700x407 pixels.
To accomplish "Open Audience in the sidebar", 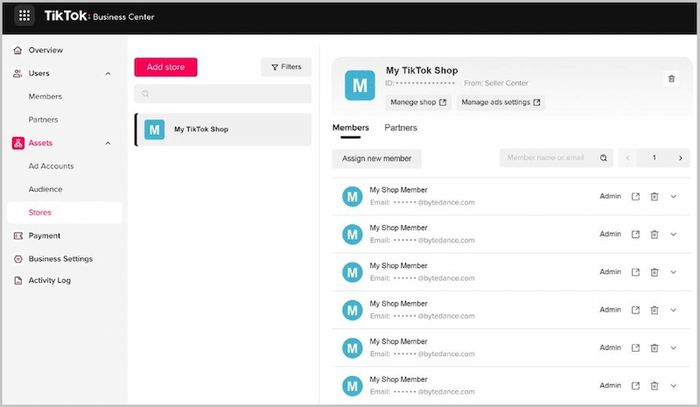I will pyautogui.click(x=46, y=189).
